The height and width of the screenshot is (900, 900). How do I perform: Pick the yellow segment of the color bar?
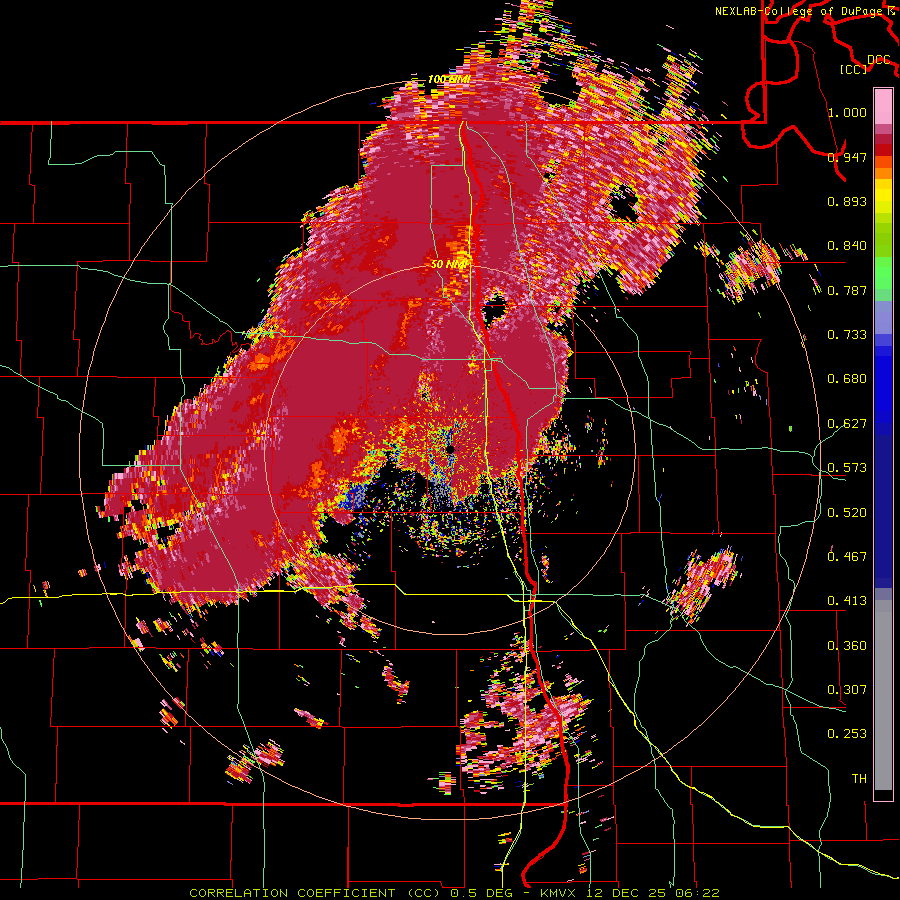pyautogui.click(x=883, y=197)
